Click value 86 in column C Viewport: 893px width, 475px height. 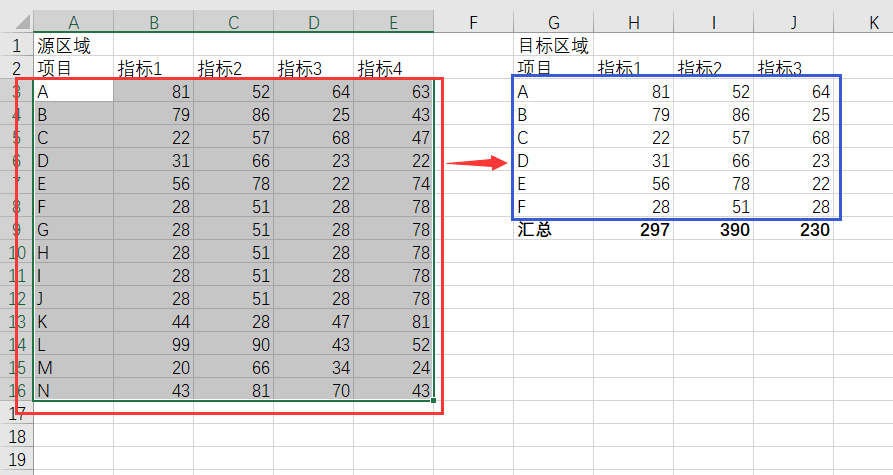click(x=234, y=114)
